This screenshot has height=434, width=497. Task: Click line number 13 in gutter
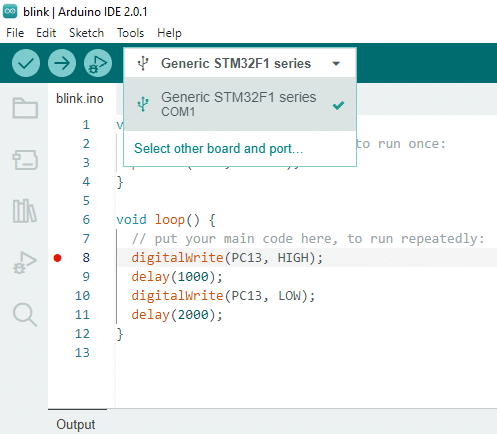82,353
